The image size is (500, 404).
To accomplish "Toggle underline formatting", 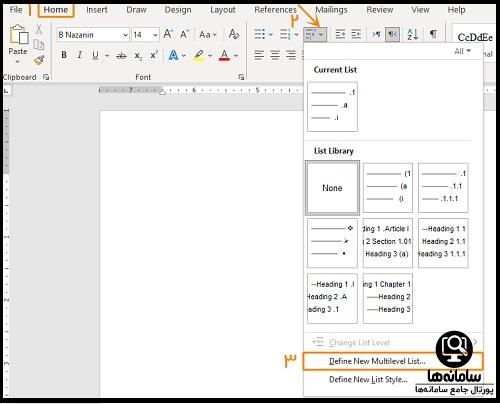I will coord(95,55).
